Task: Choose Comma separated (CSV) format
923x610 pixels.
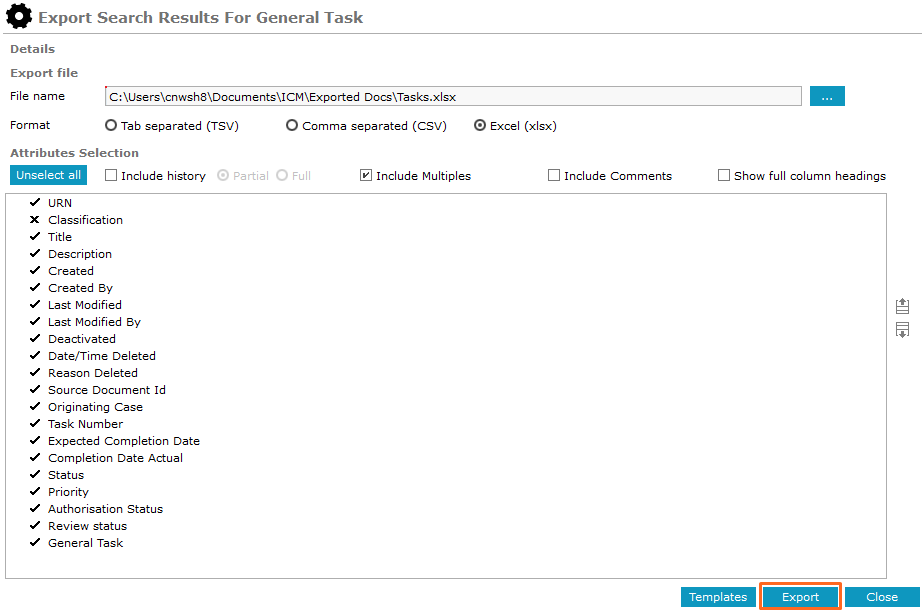Action: (x=292, y=126)
